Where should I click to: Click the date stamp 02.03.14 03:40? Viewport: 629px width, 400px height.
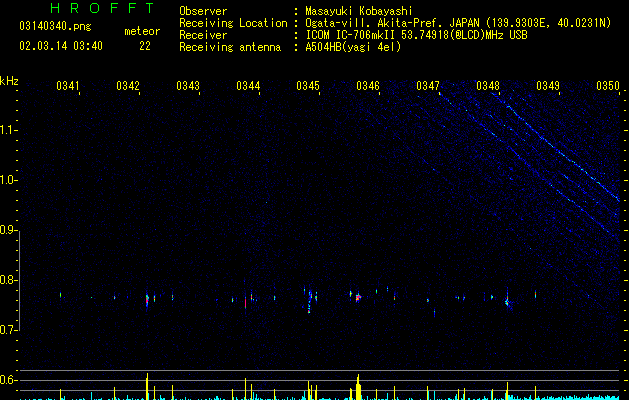61,46
